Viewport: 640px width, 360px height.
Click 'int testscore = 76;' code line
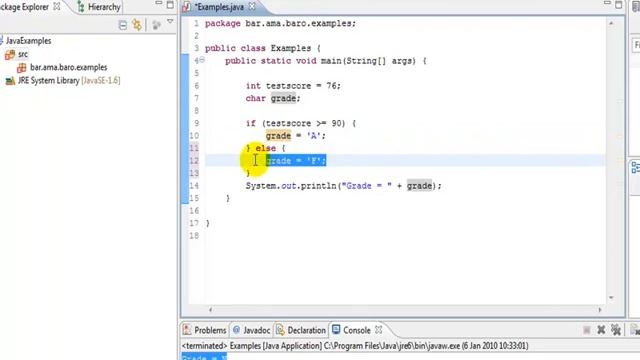[x=293, y=86]
